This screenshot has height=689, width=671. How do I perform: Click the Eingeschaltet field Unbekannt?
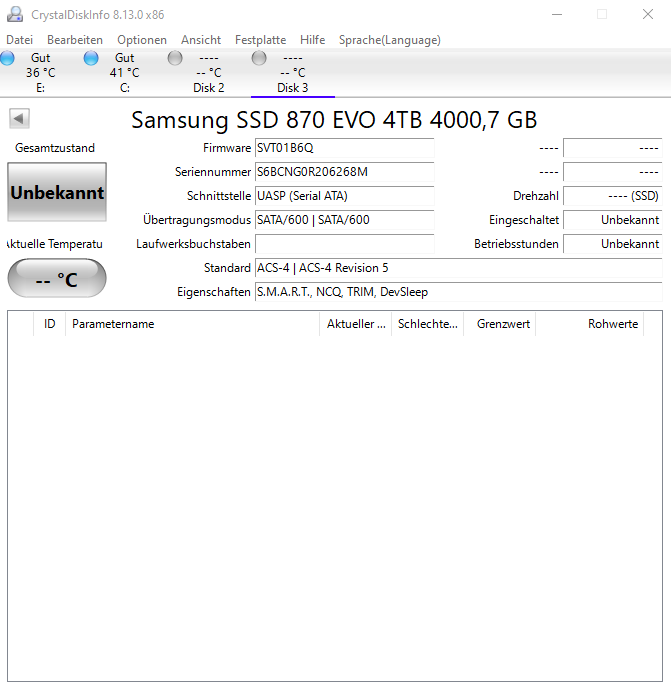click(x=613, y=220)
